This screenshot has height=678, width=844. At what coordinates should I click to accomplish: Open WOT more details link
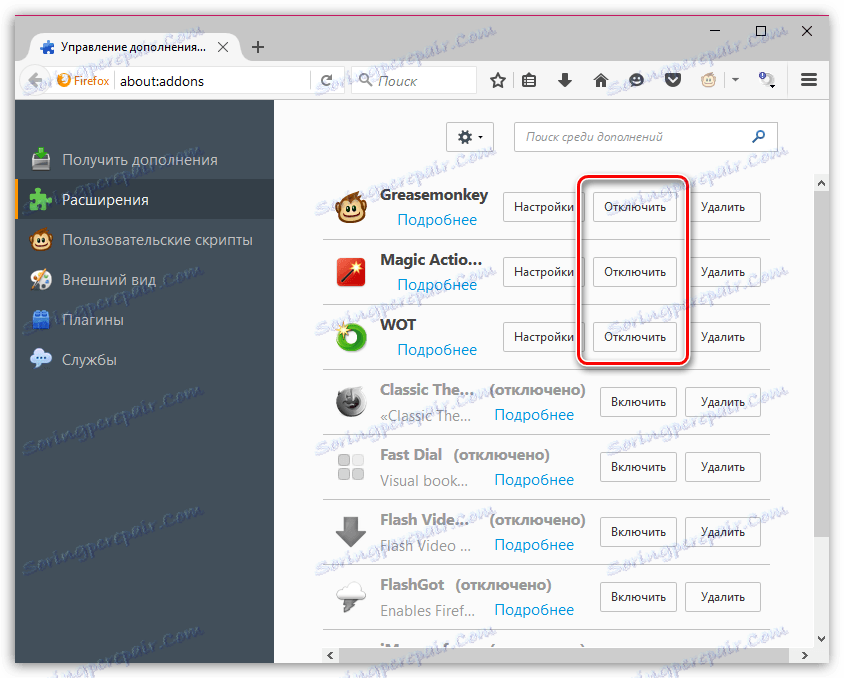[437, 350]
